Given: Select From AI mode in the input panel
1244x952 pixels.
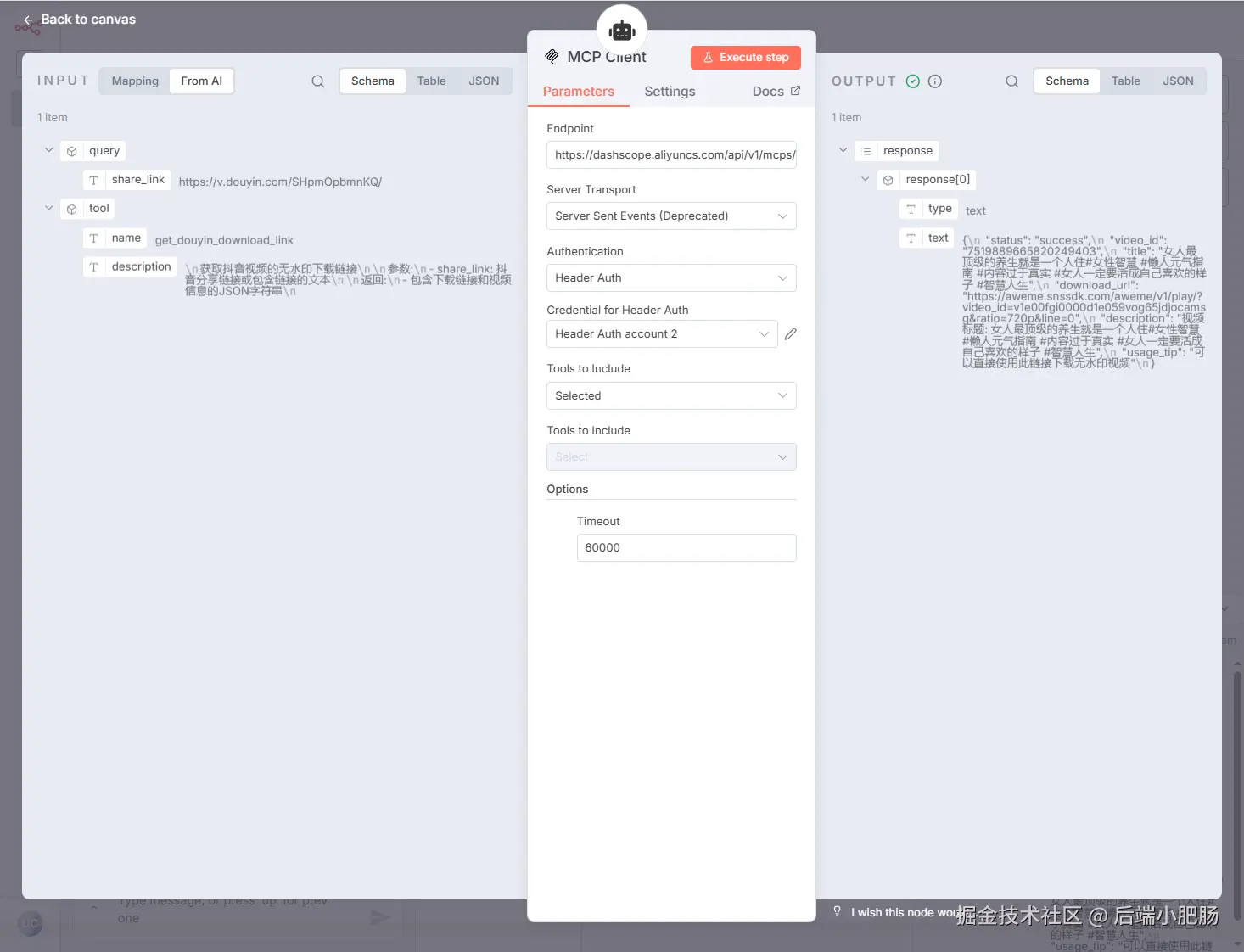Looking at the screenshot, I should 201,81.
